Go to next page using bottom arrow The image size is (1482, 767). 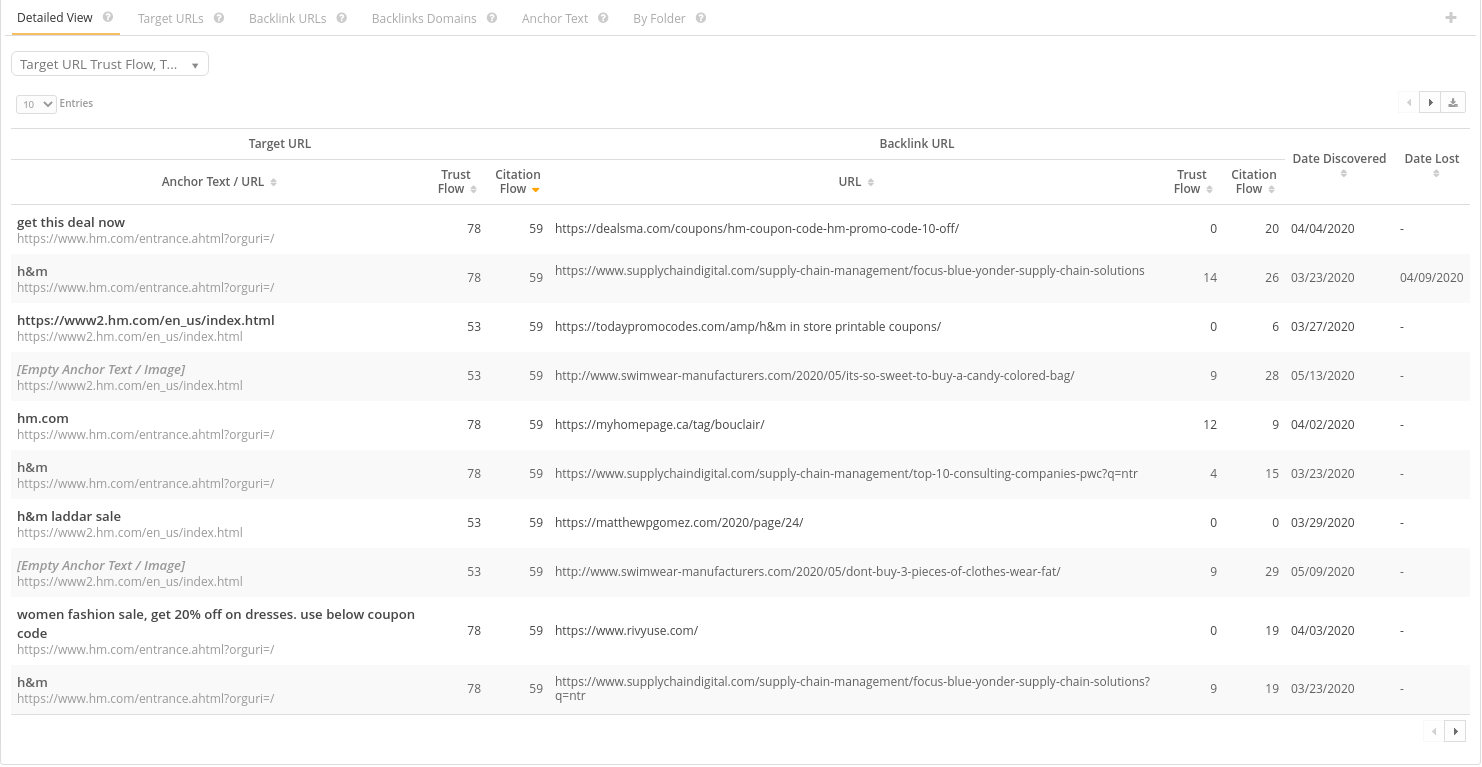pyautogui.click(x=1455, y=731)
